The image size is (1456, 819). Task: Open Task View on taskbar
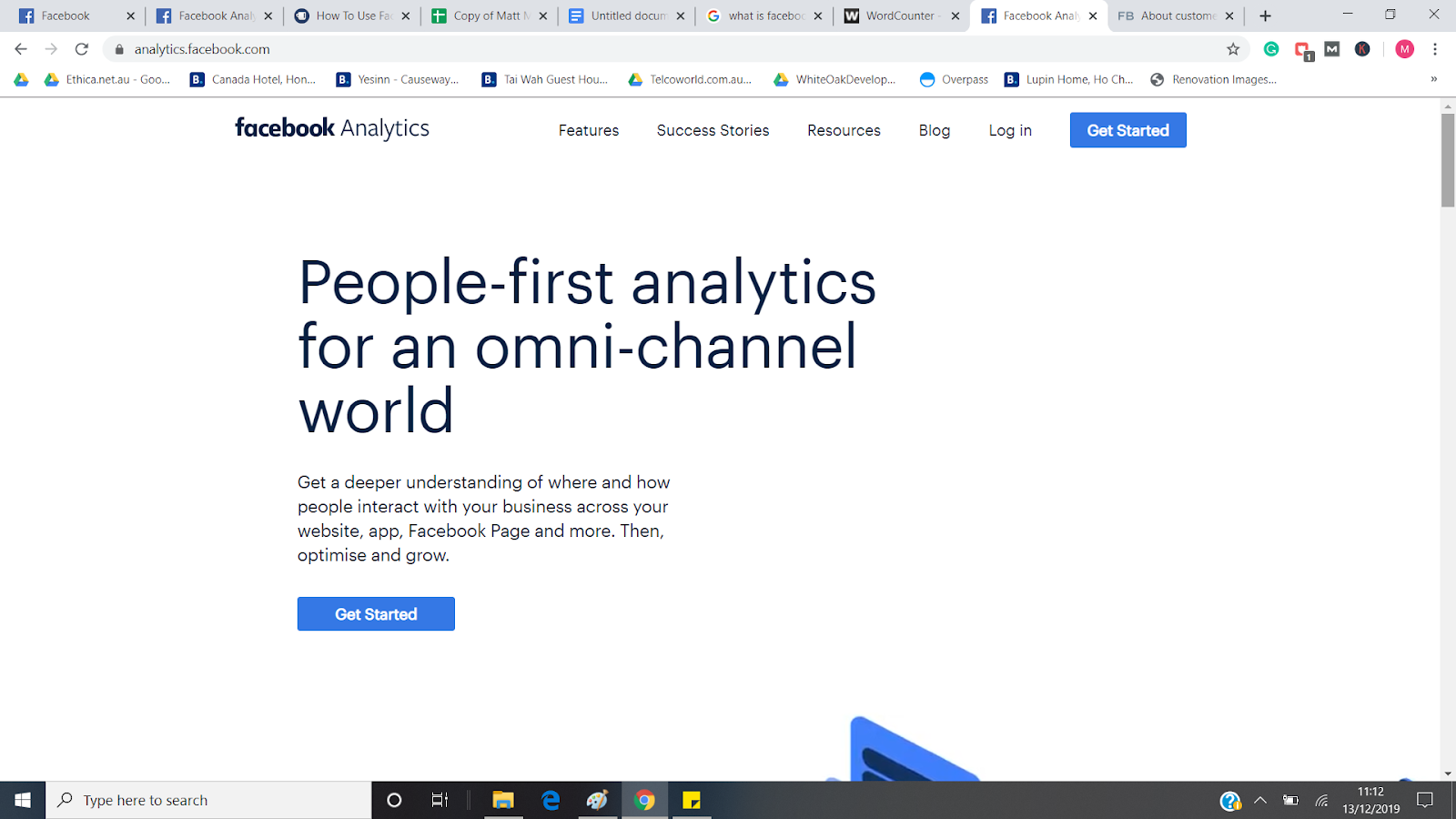[440, 800]
